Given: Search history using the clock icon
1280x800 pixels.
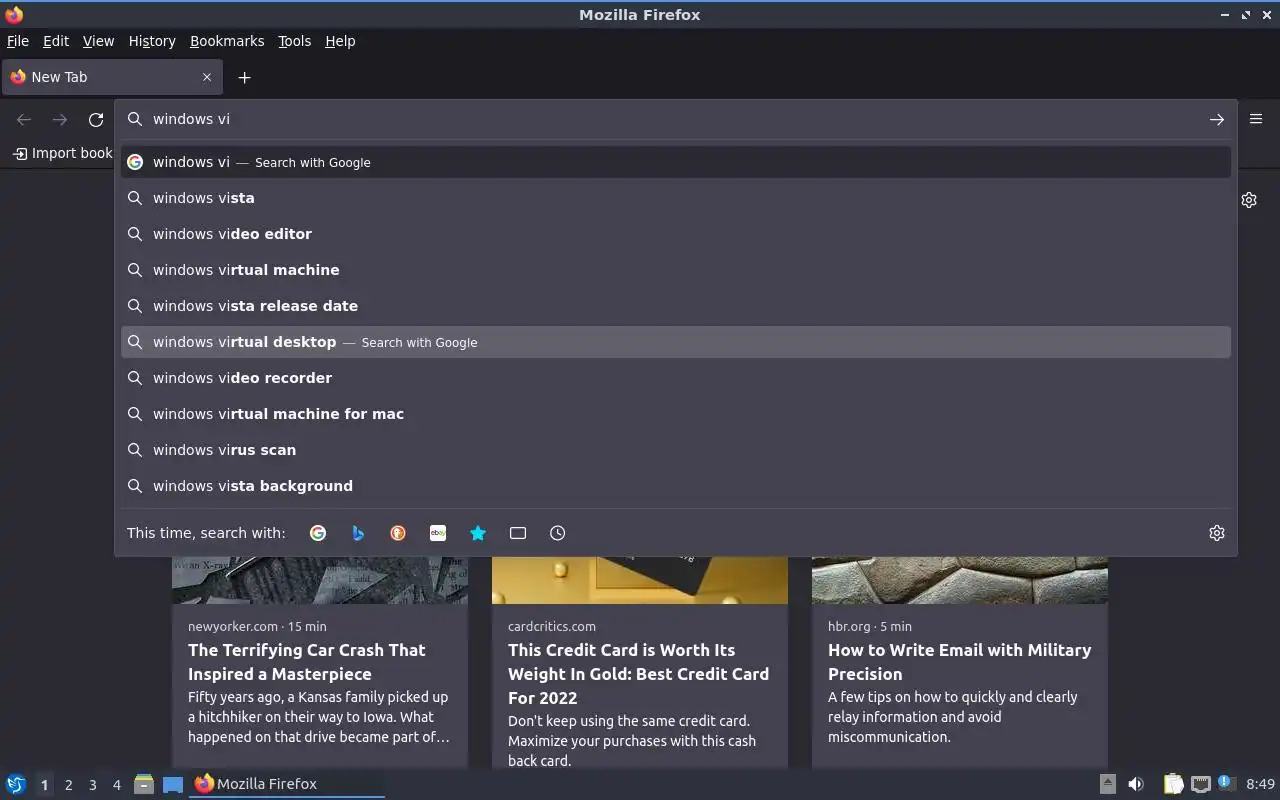Looking at the screenshot, I should pos(558,533).
